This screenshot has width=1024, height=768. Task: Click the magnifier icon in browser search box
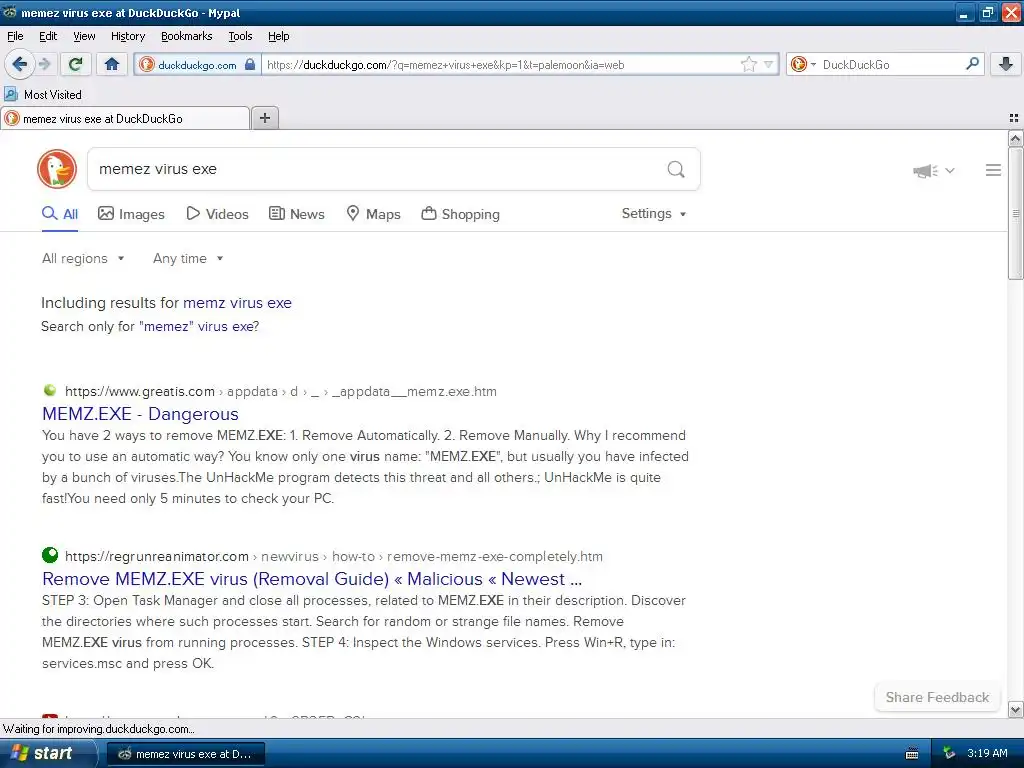(x=972, y=64)
